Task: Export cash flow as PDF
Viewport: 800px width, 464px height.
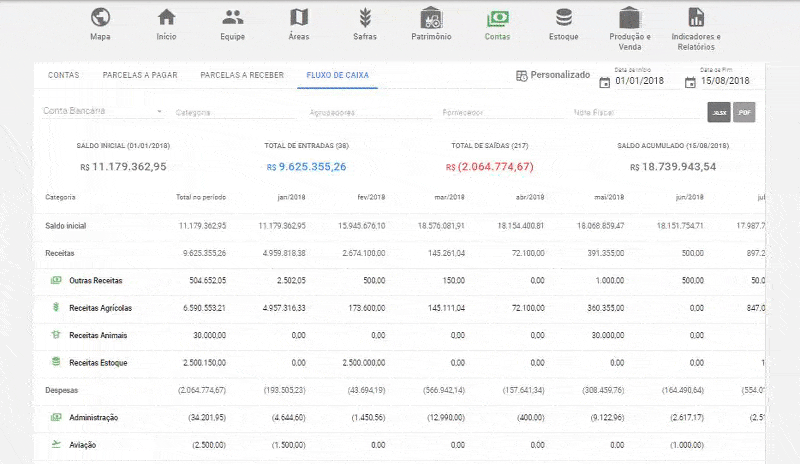Action: click(x=744, y=113)
